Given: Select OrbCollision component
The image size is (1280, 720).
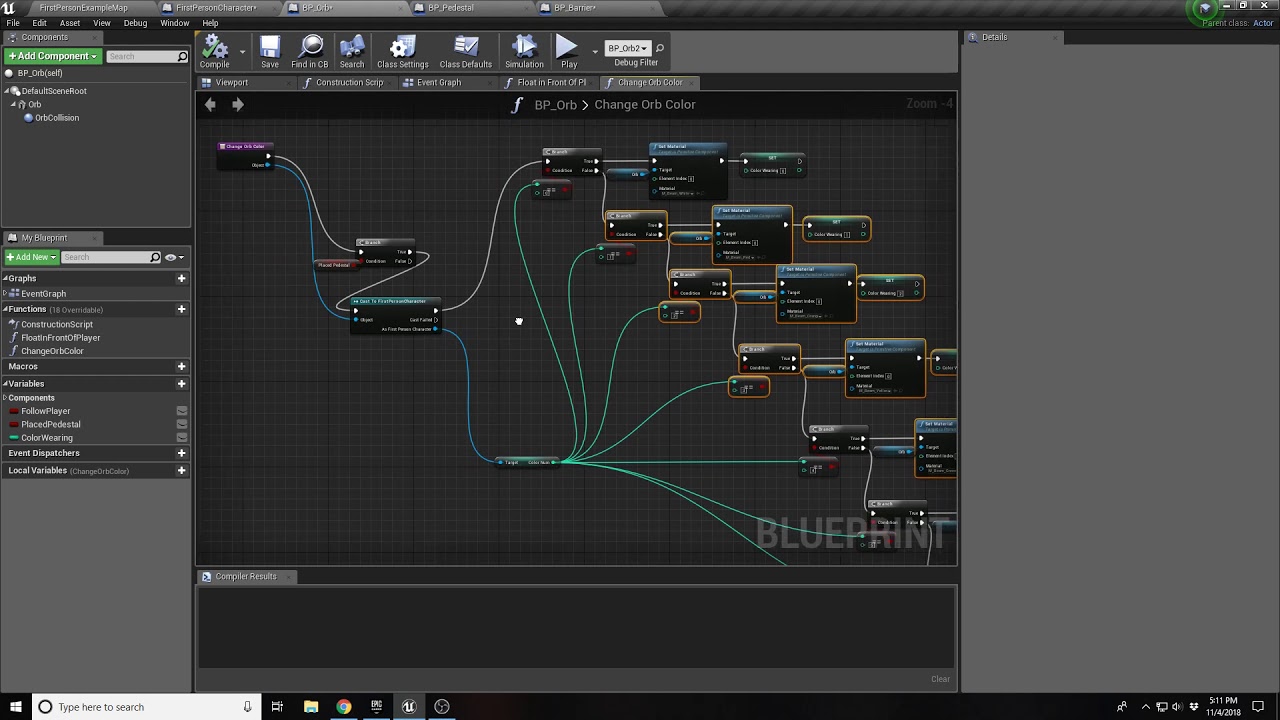Looking at the screenshot, I should pyautogui.click(x=56, y=118).
